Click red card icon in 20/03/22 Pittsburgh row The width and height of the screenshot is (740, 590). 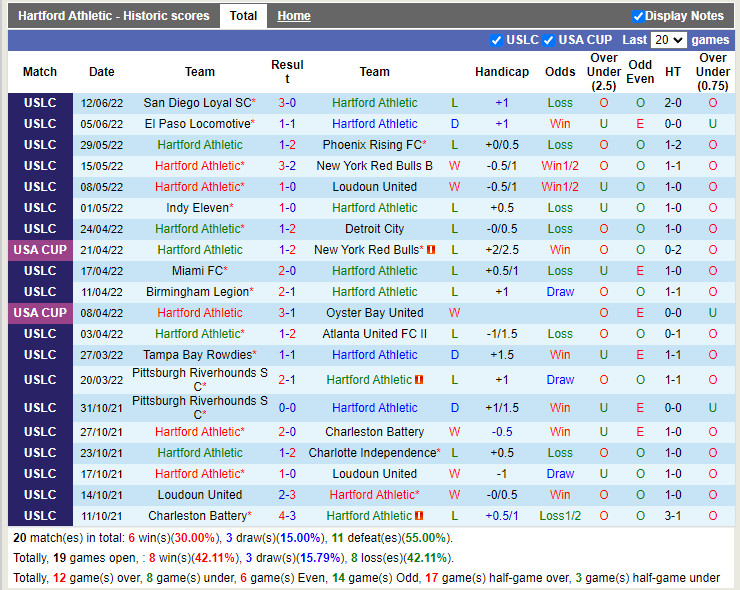pos(420,380)
